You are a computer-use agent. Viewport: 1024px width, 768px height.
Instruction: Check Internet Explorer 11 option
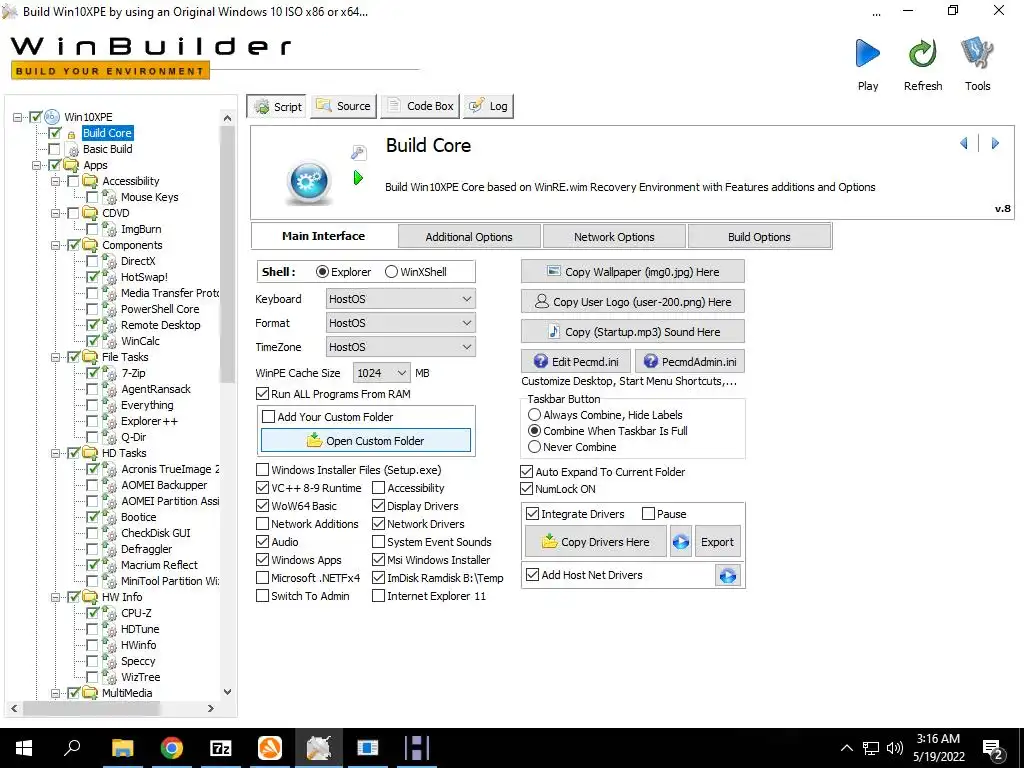(378, 596)
